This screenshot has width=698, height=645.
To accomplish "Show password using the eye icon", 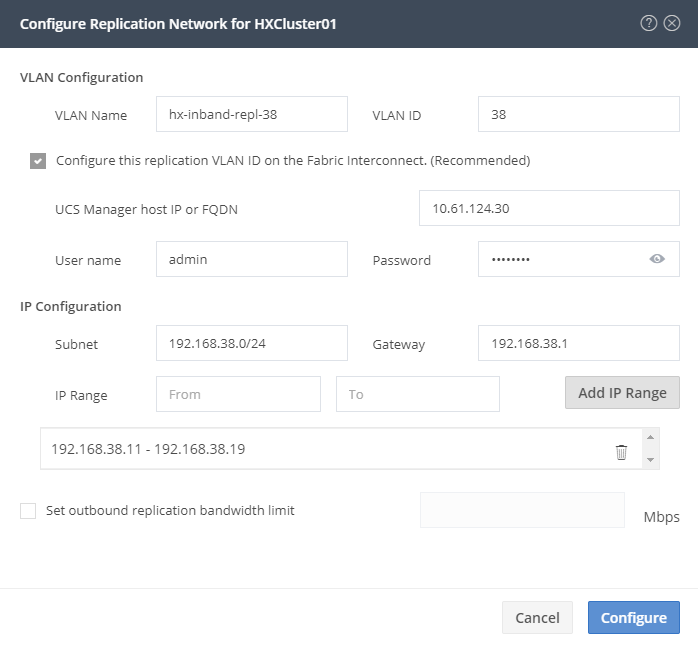I will [657, 259].
